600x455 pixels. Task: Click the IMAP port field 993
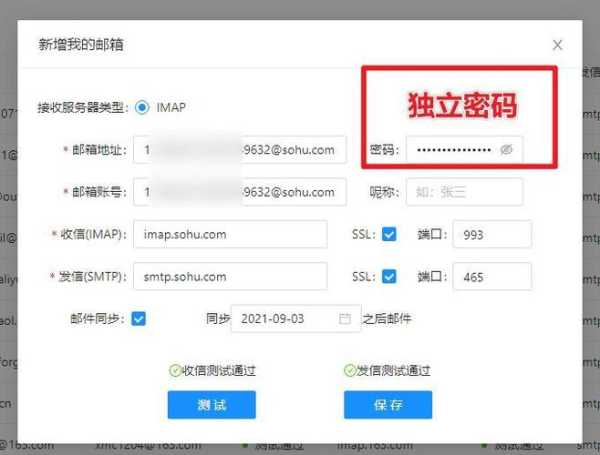(491, 235)
